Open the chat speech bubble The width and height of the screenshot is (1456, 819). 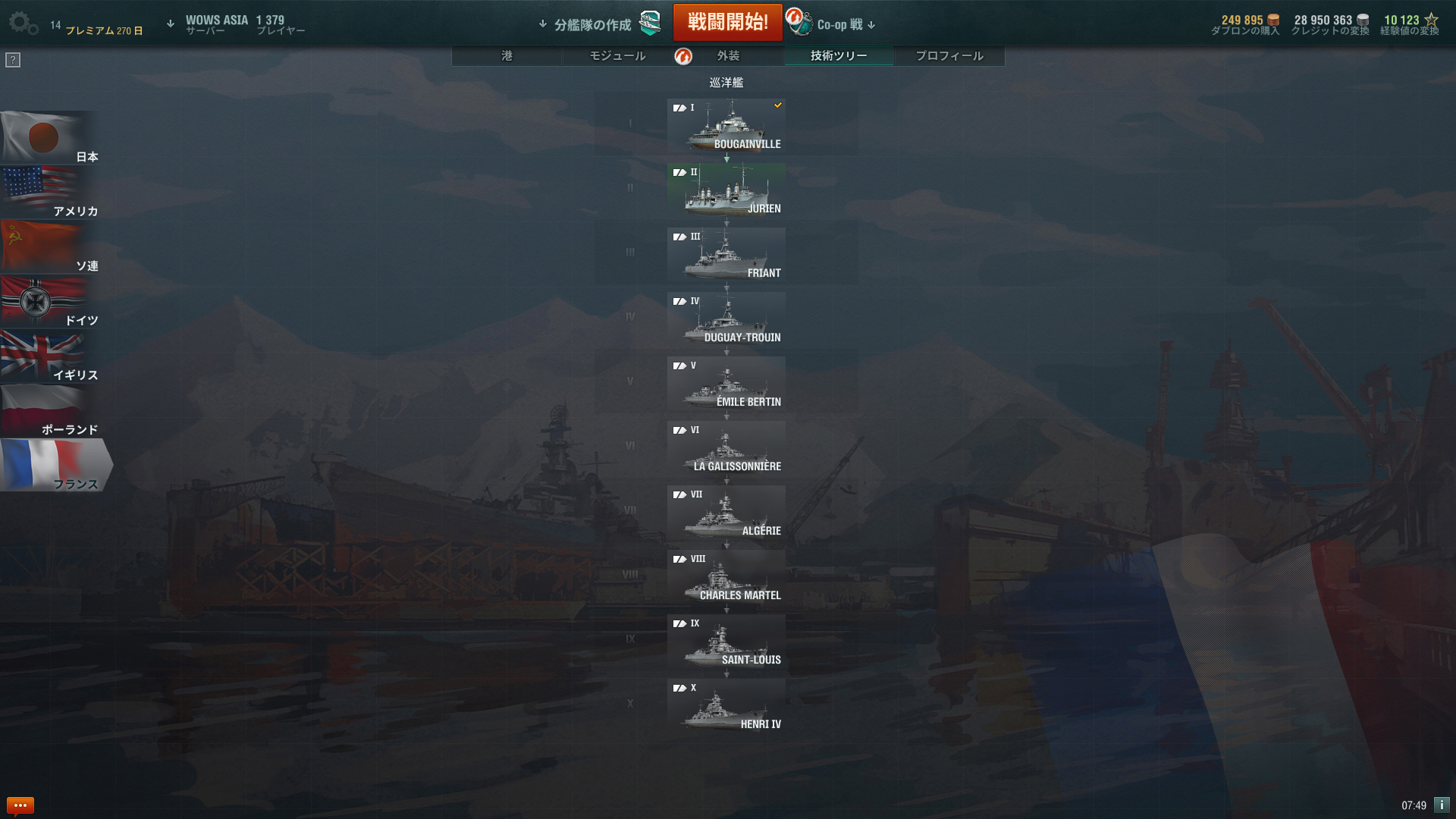point(20,805)
